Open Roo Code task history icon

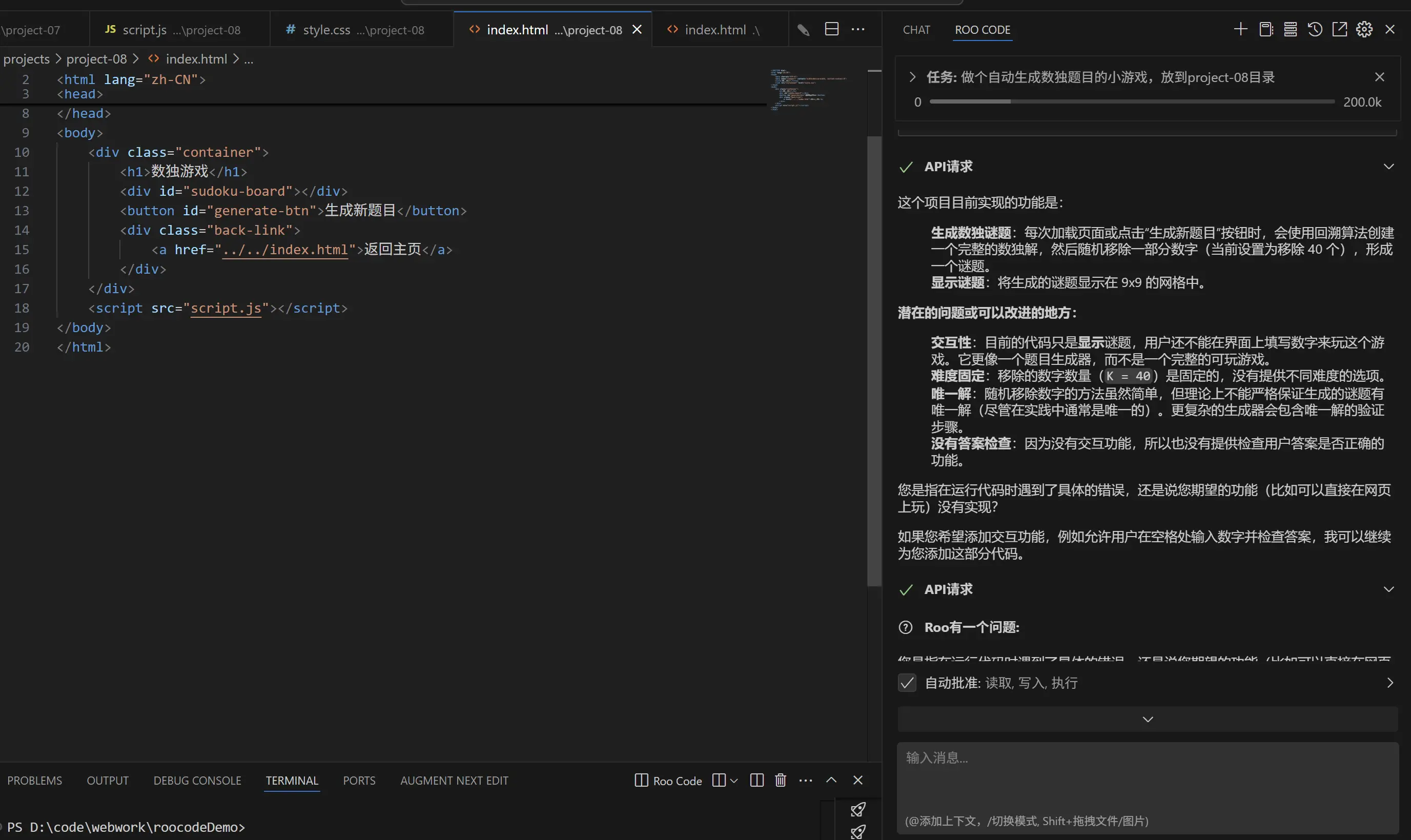tap(1315, 29)
